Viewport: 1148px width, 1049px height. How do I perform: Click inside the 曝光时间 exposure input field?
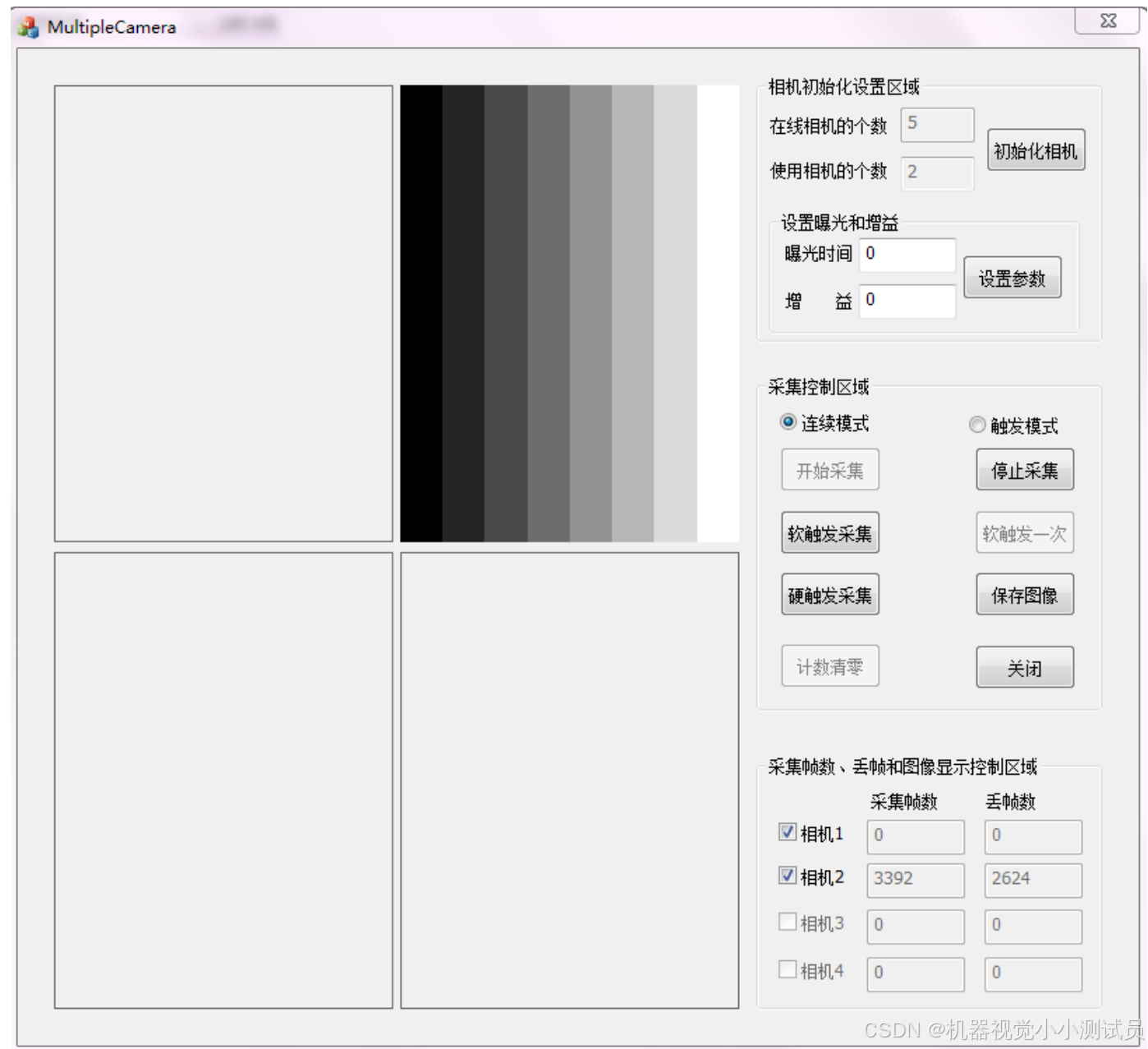907,255
